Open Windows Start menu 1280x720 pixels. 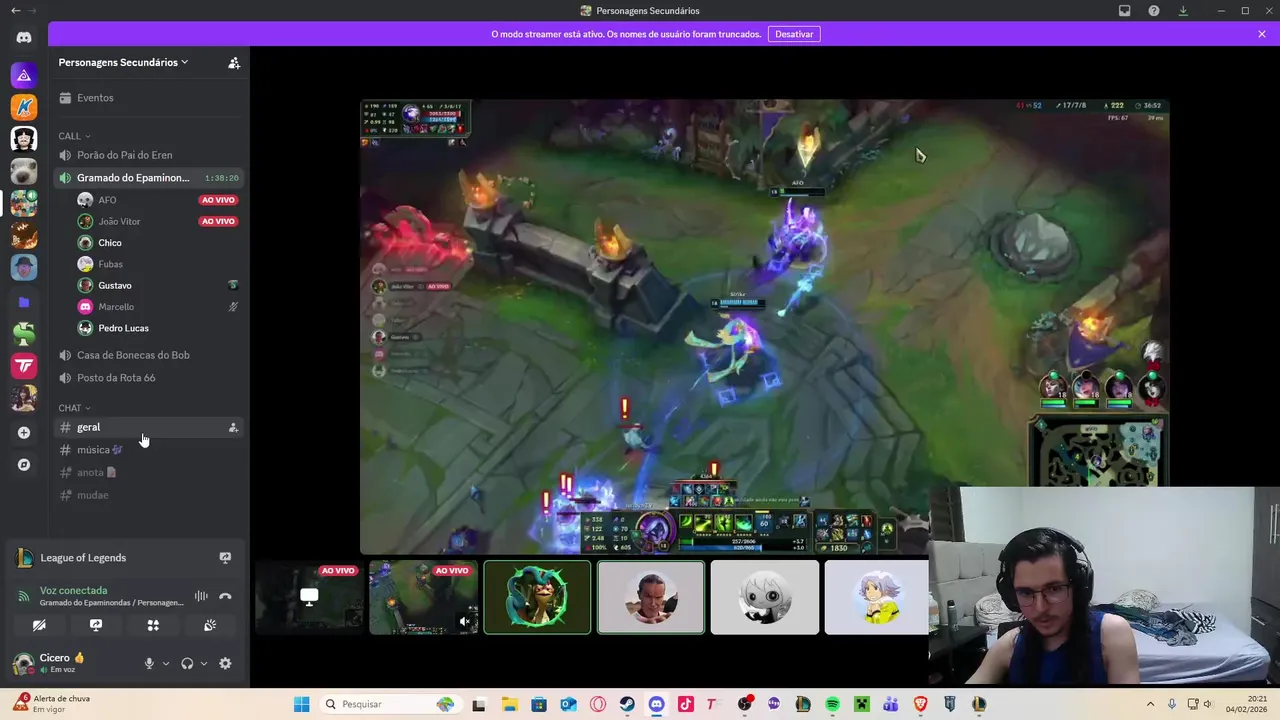pyautogui.click(x=301, y=704)
